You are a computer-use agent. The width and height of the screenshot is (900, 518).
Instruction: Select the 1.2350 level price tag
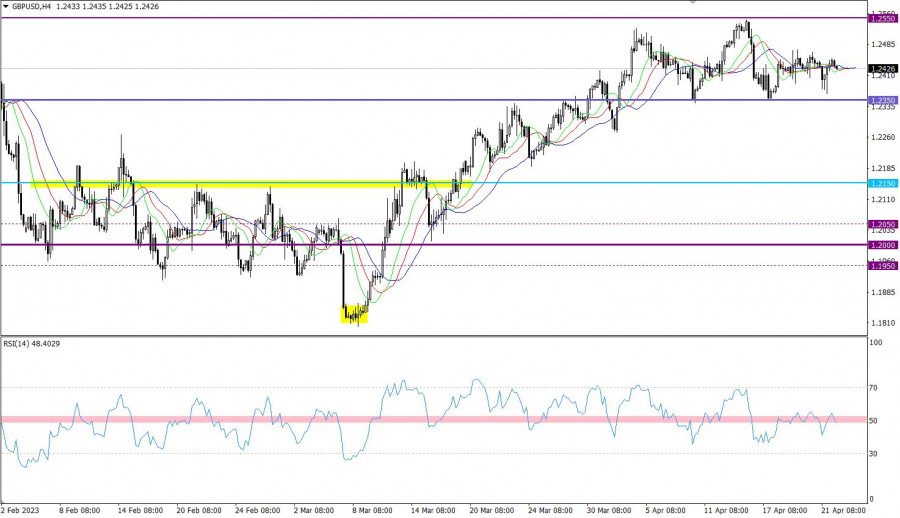coord(882,100)
